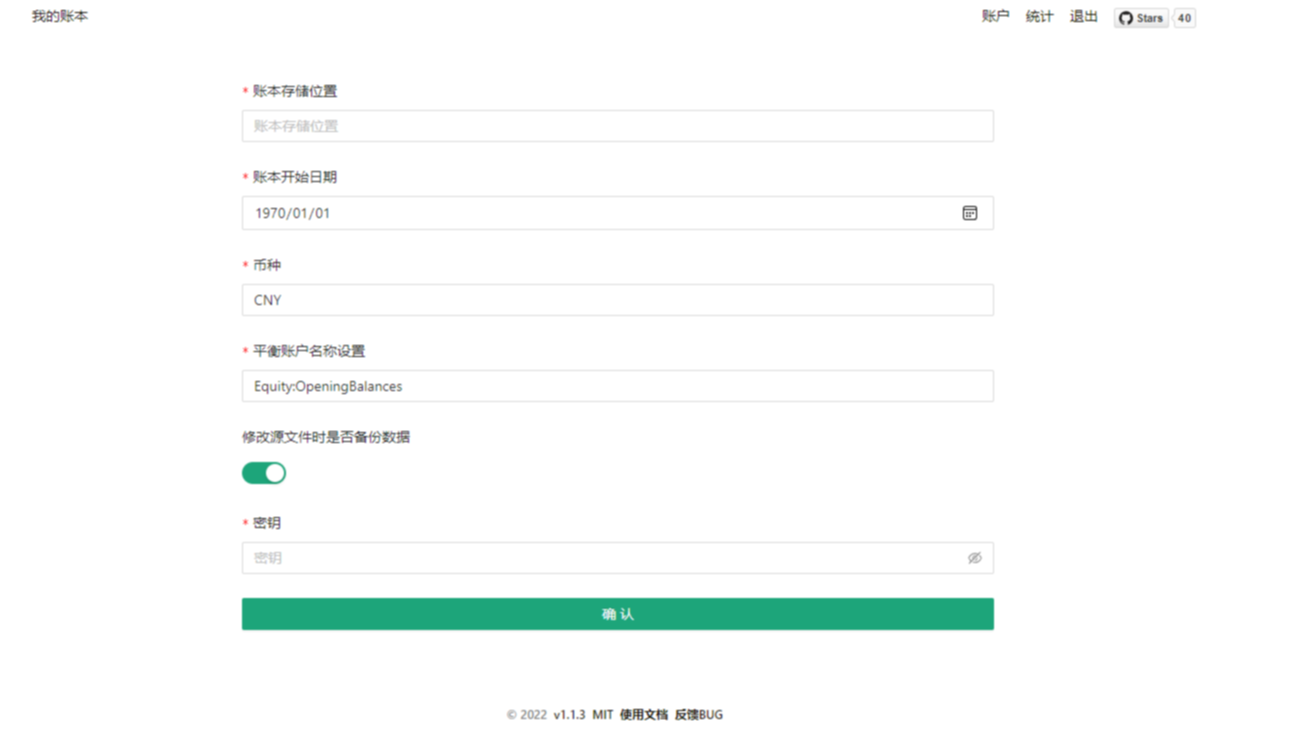Click the © 2022 footer text
The image size is (1307, 742).
527,714
